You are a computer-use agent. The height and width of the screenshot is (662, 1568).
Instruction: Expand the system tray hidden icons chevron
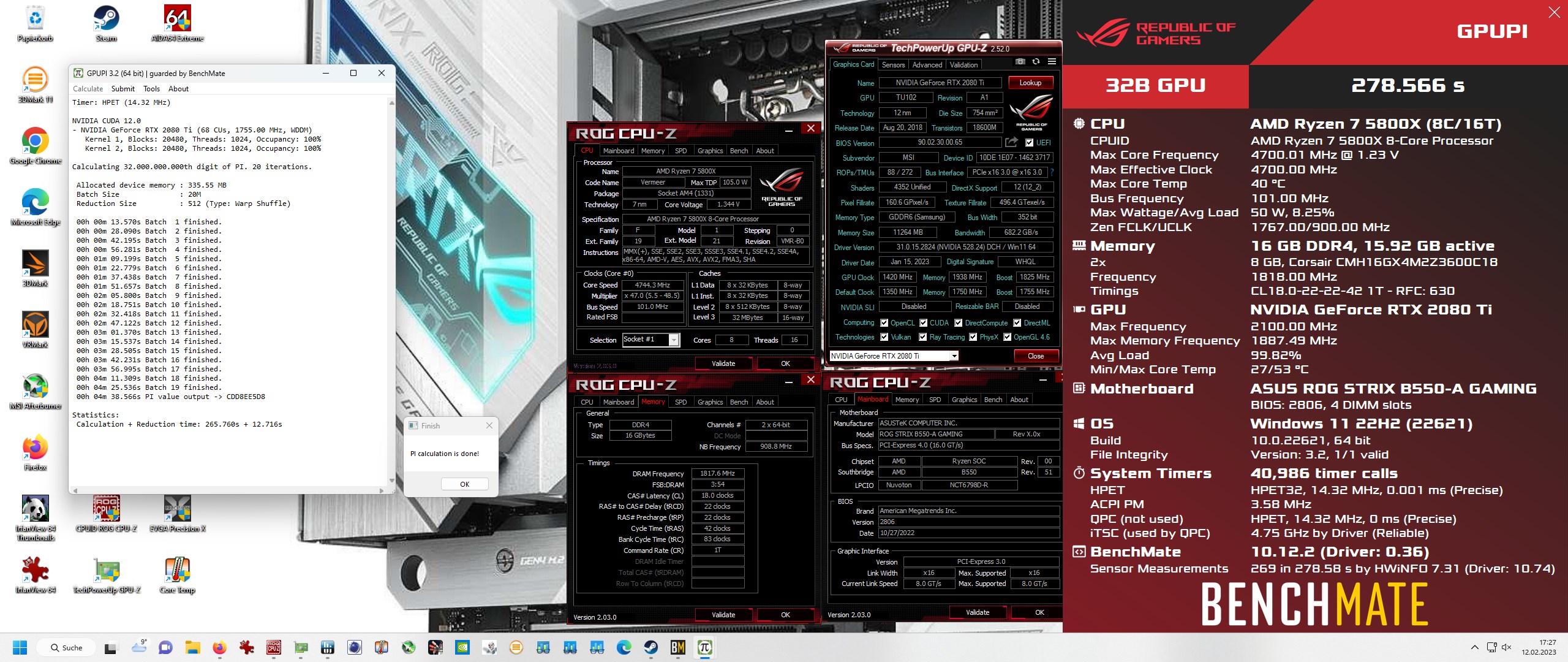pos(1475,647)
